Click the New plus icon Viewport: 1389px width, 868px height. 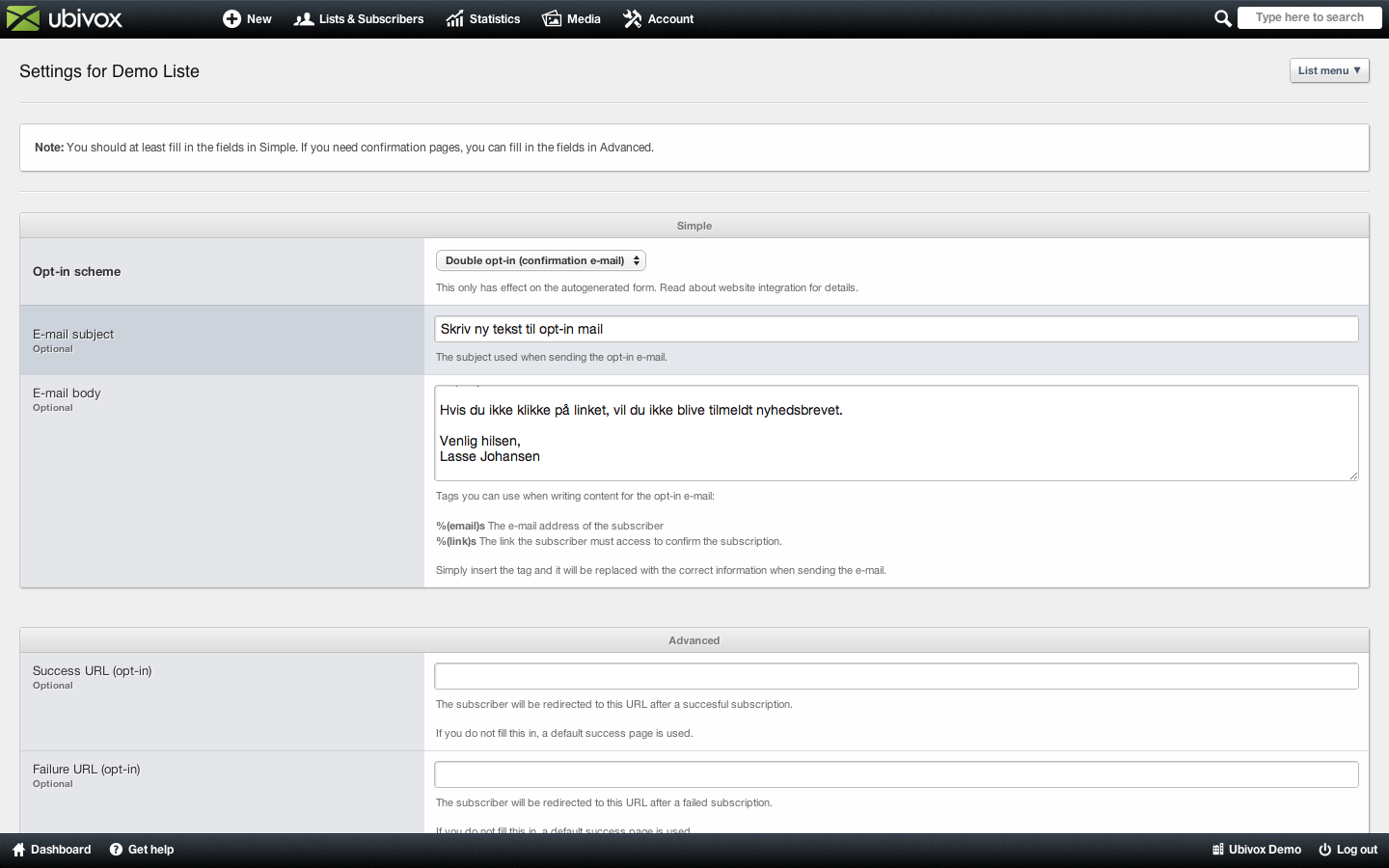(231, 18)
